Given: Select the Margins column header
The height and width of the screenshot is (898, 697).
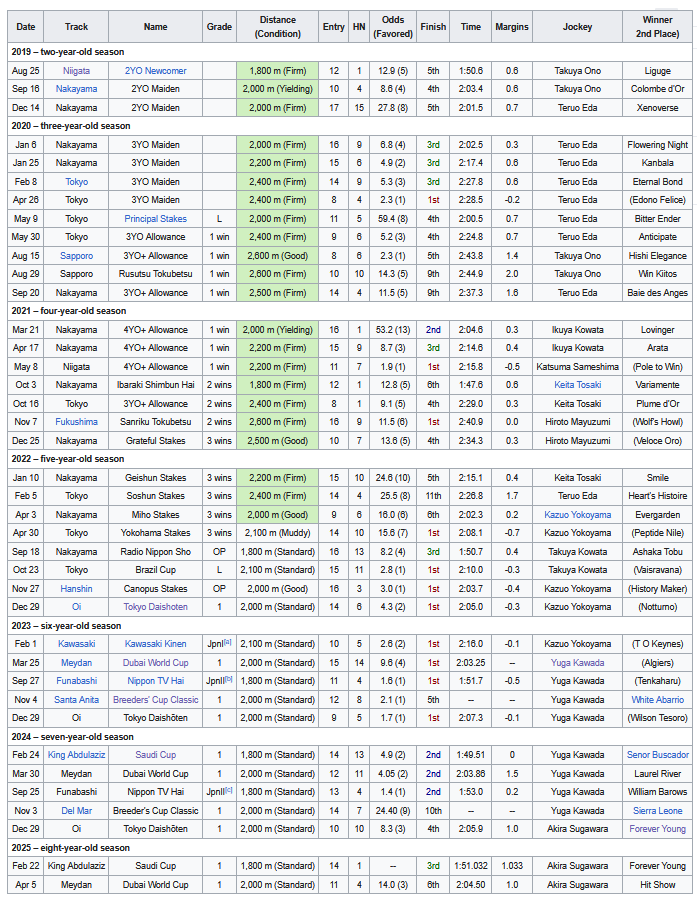Looking at the screenshot, I should point(512,27).
